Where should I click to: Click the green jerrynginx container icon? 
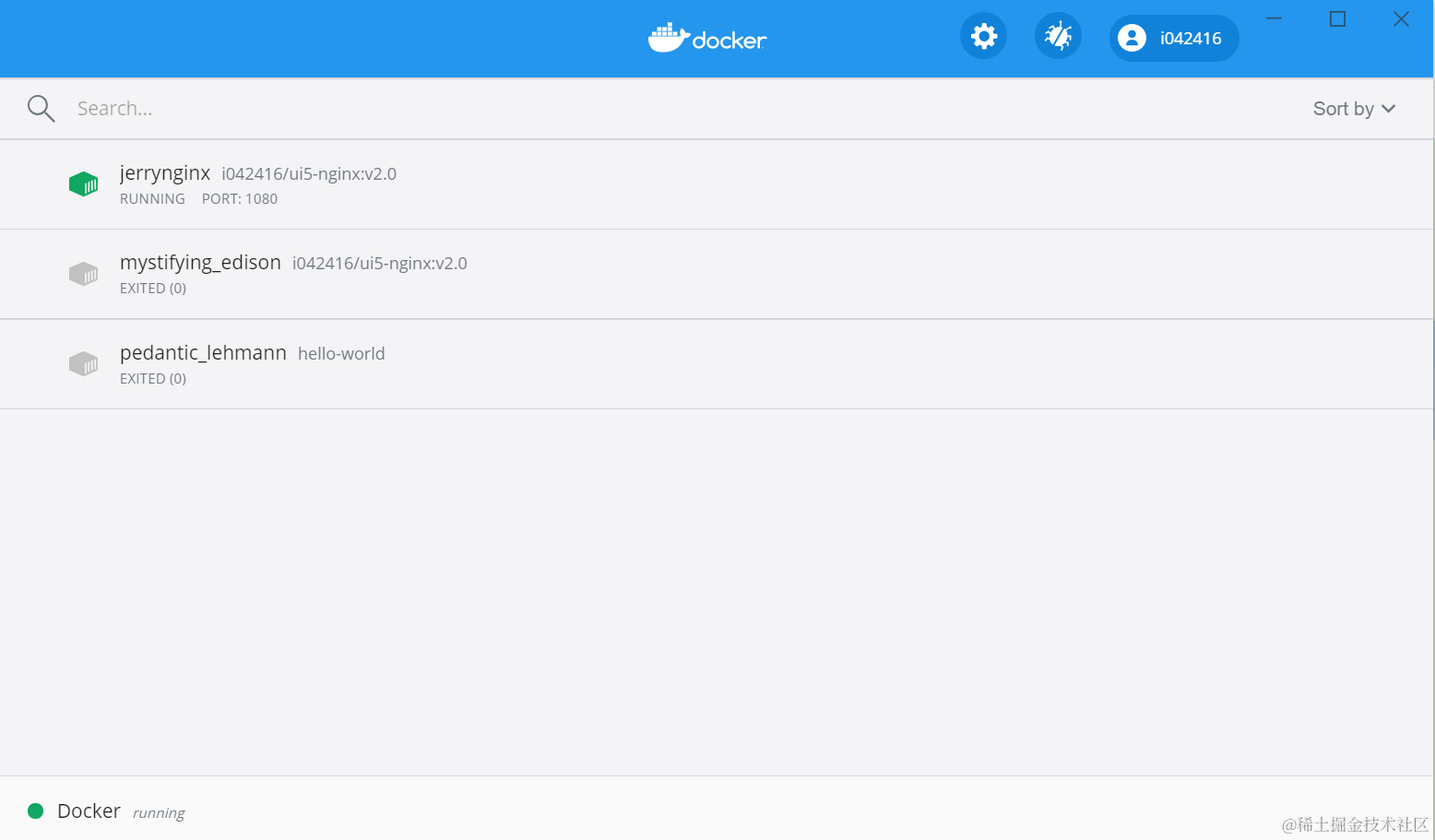(x=83, y=183)
